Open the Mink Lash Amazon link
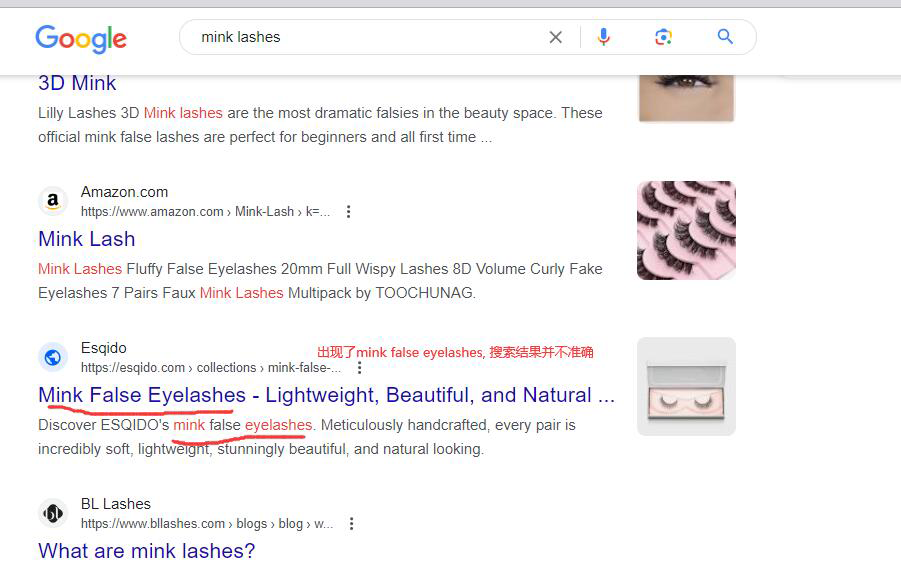 87,239
